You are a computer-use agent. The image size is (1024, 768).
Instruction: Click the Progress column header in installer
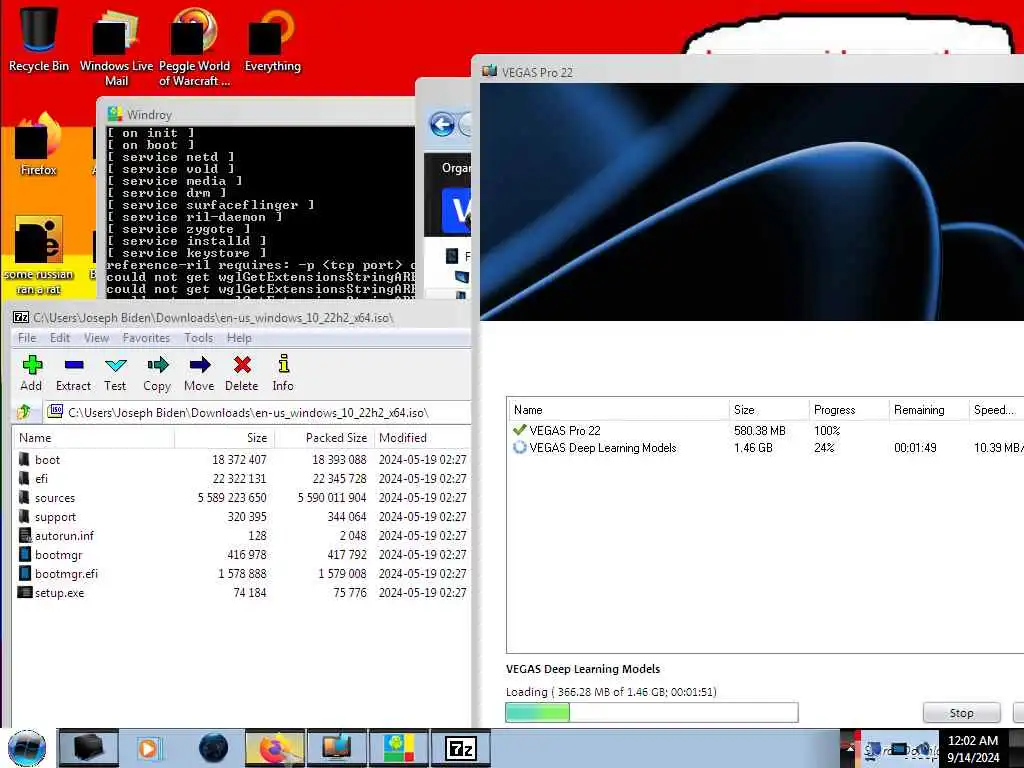pos(848,409)
